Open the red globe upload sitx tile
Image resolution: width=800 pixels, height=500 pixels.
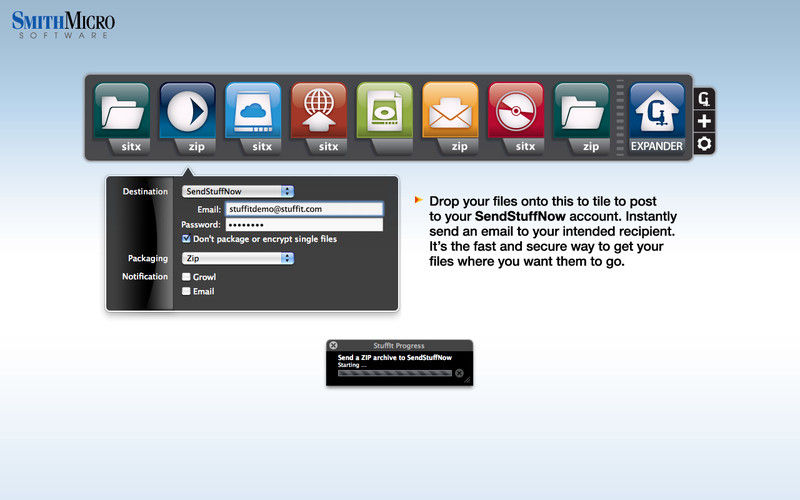pyautogui.click(x=319, y=118)
